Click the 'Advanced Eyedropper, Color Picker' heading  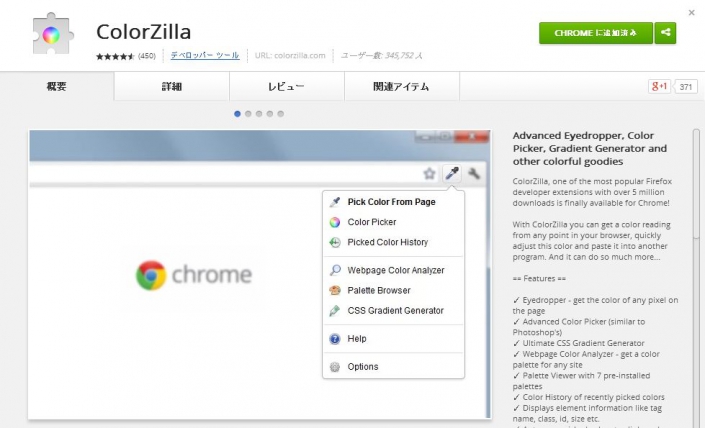(x=590, y=148)
